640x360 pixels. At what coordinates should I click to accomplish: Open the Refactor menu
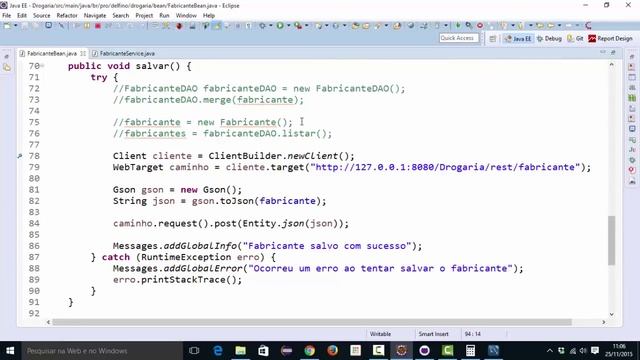[67, 16]
